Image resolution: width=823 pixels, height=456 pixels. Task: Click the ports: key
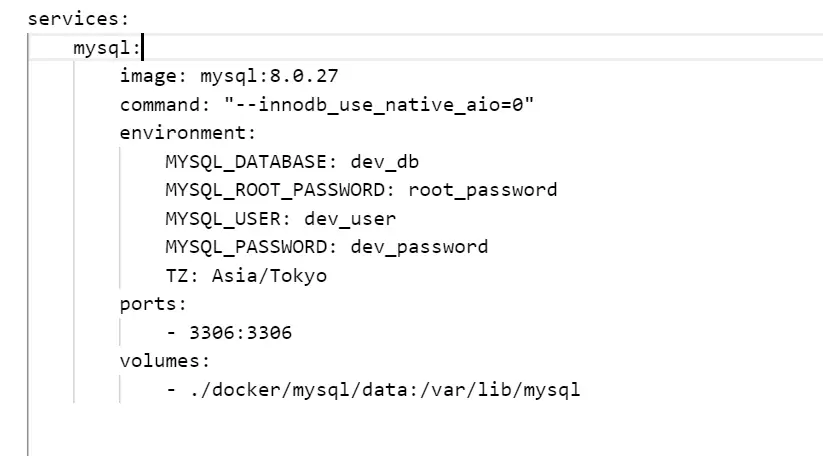(x=153, y=304)
